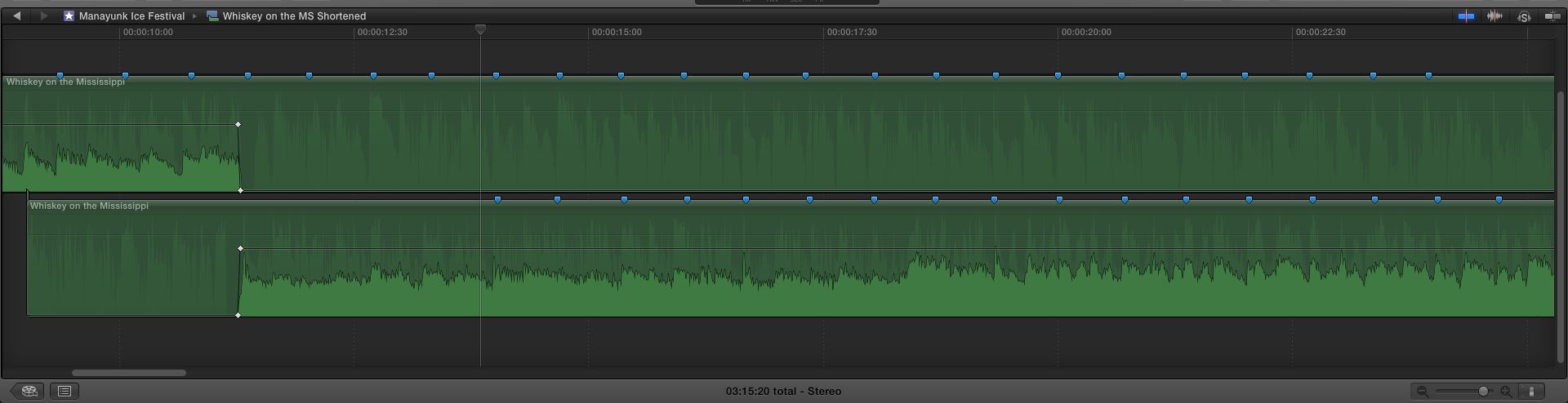Go forward in timeline history

44,15
